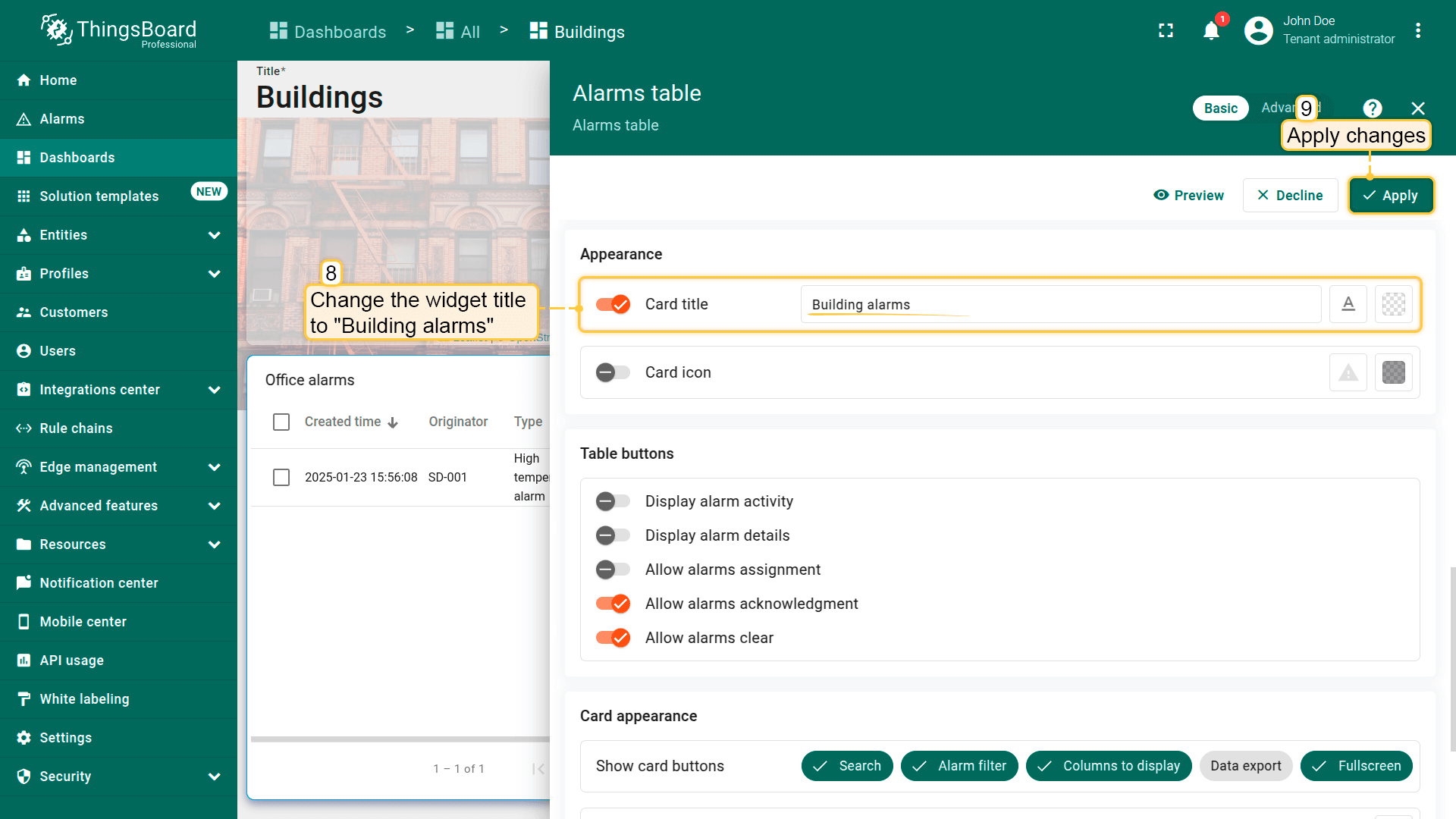Open the card title color swatch

[1393, 304]
